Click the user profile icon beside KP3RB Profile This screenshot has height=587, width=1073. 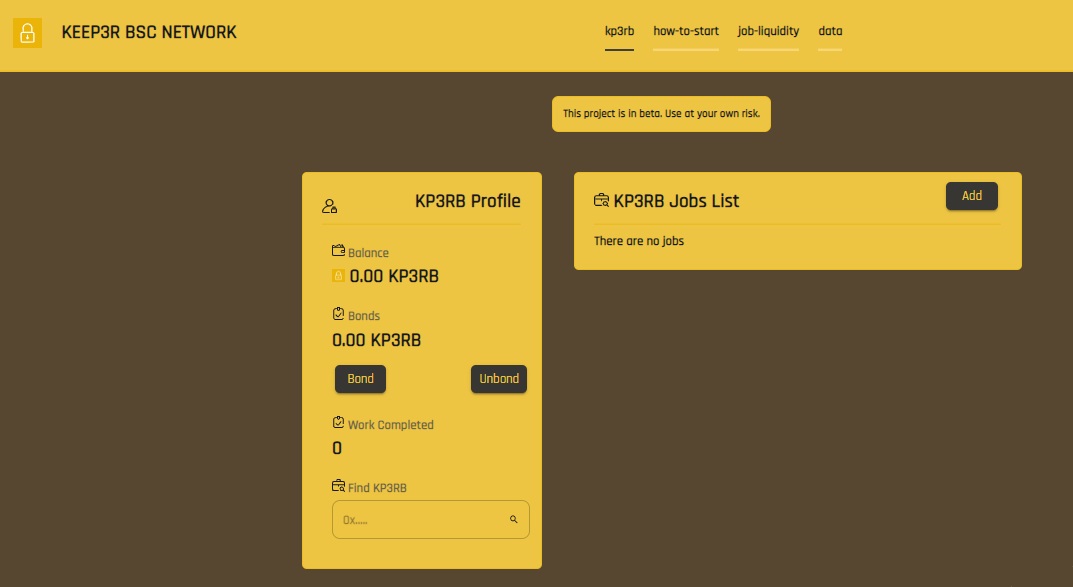pyautogui.click(x=329, y=206)
